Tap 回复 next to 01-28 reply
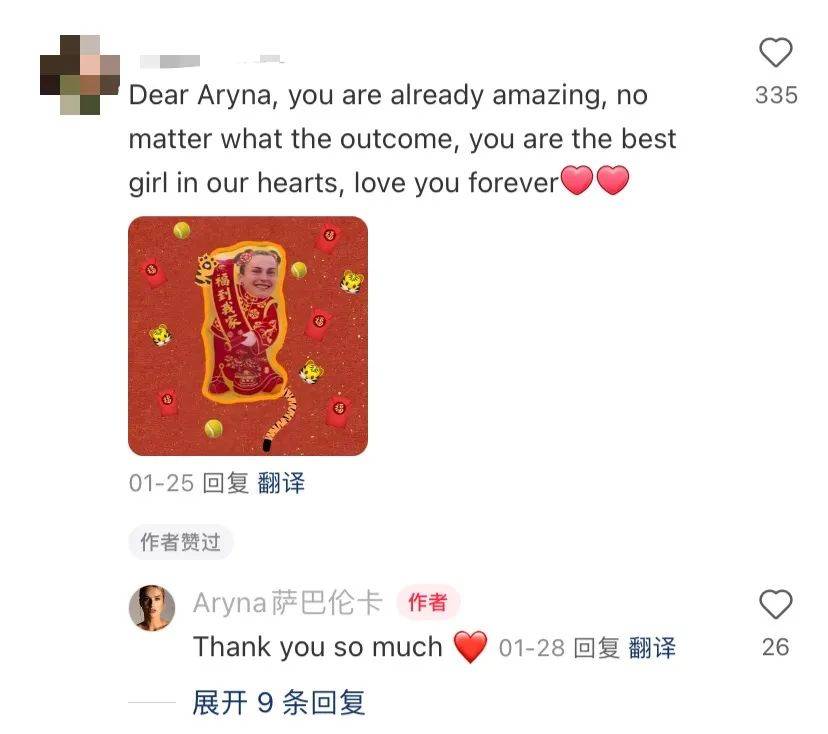This screenshot has width=828, height=734. pos(597,648)
